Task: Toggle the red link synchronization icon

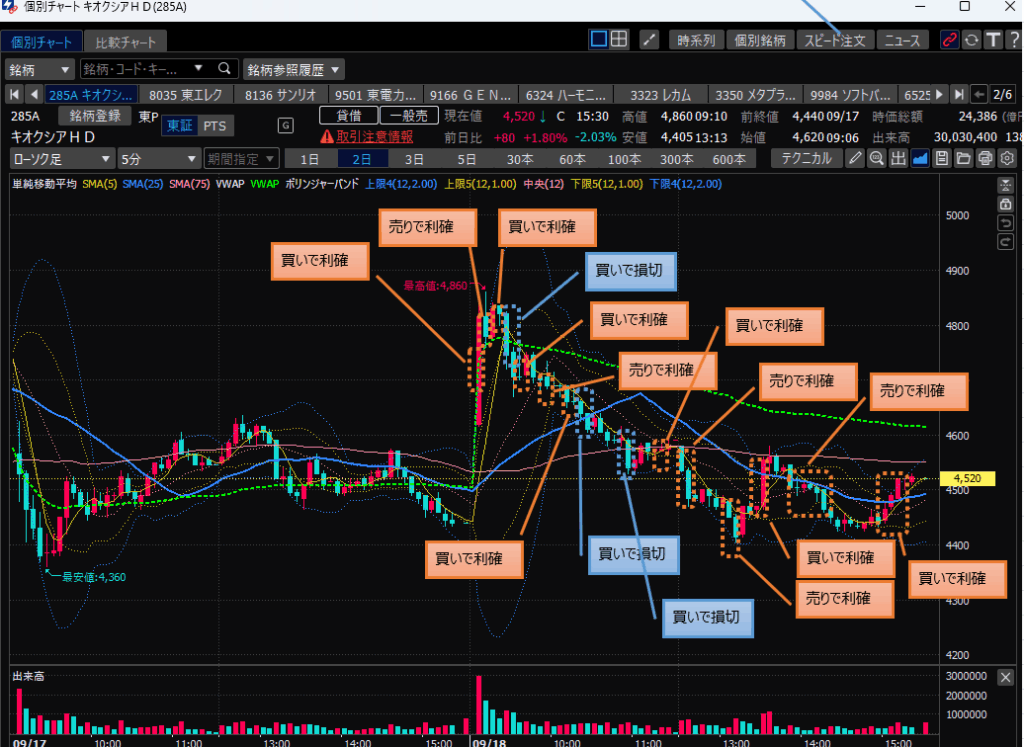Action: coord(949,40)
